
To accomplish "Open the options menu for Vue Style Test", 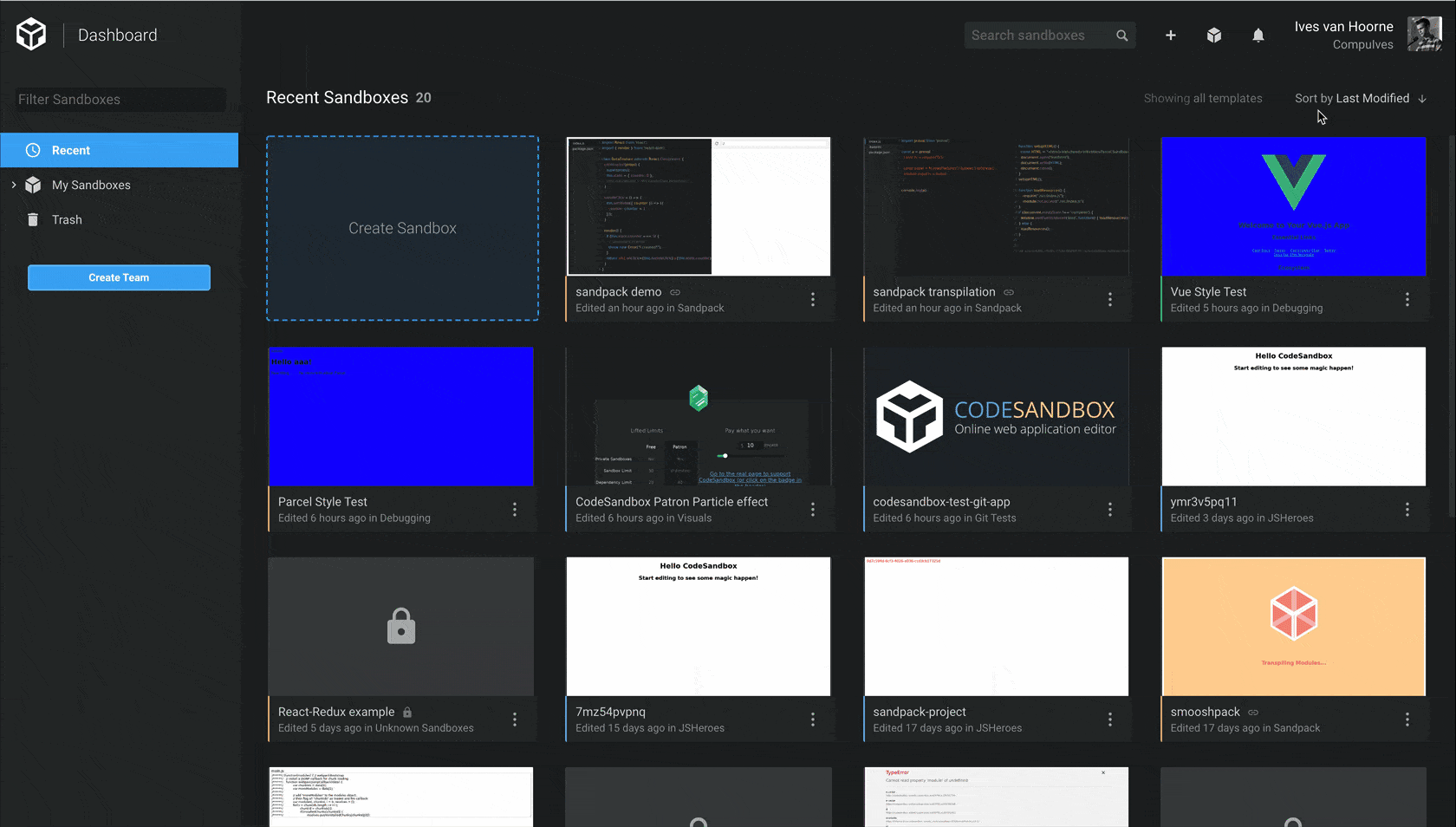I will click(1407, 300).
